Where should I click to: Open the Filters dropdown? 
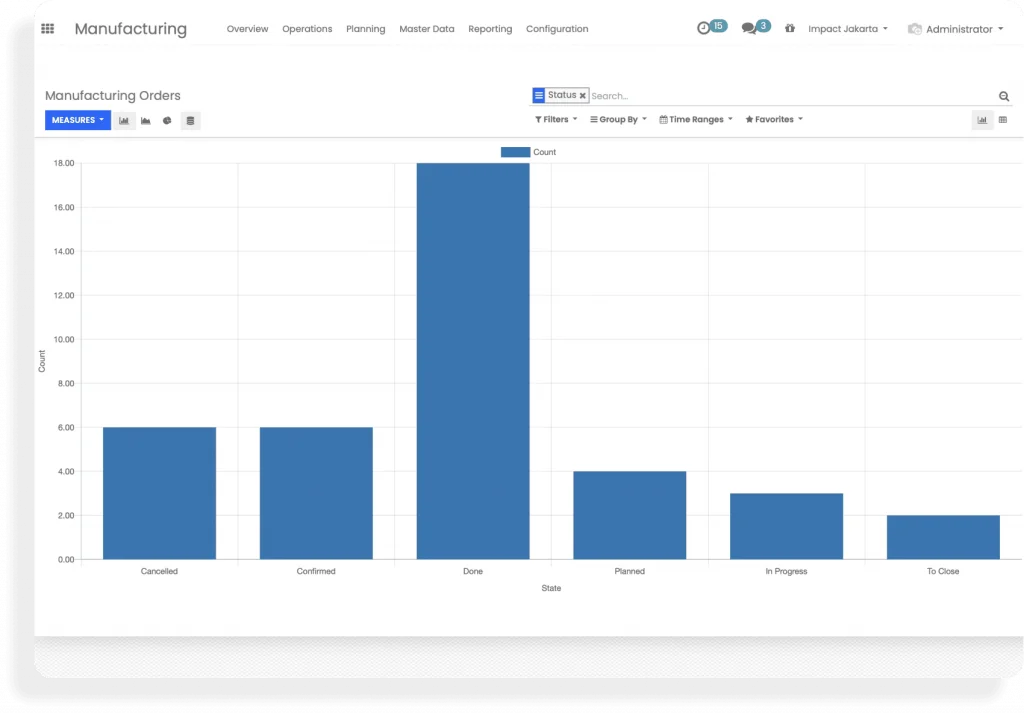pyautogui.click(x=556, y=119)
